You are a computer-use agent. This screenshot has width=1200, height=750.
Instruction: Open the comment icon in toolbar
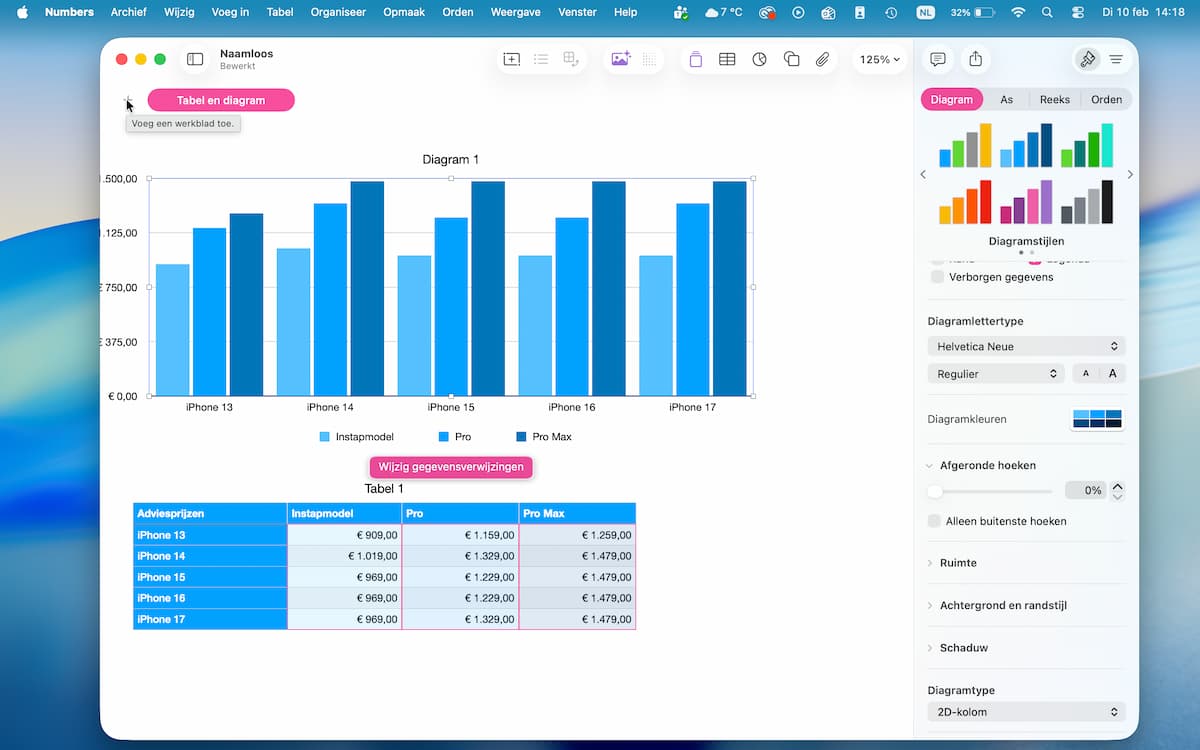pyautogui.click(x=937, y=59)
